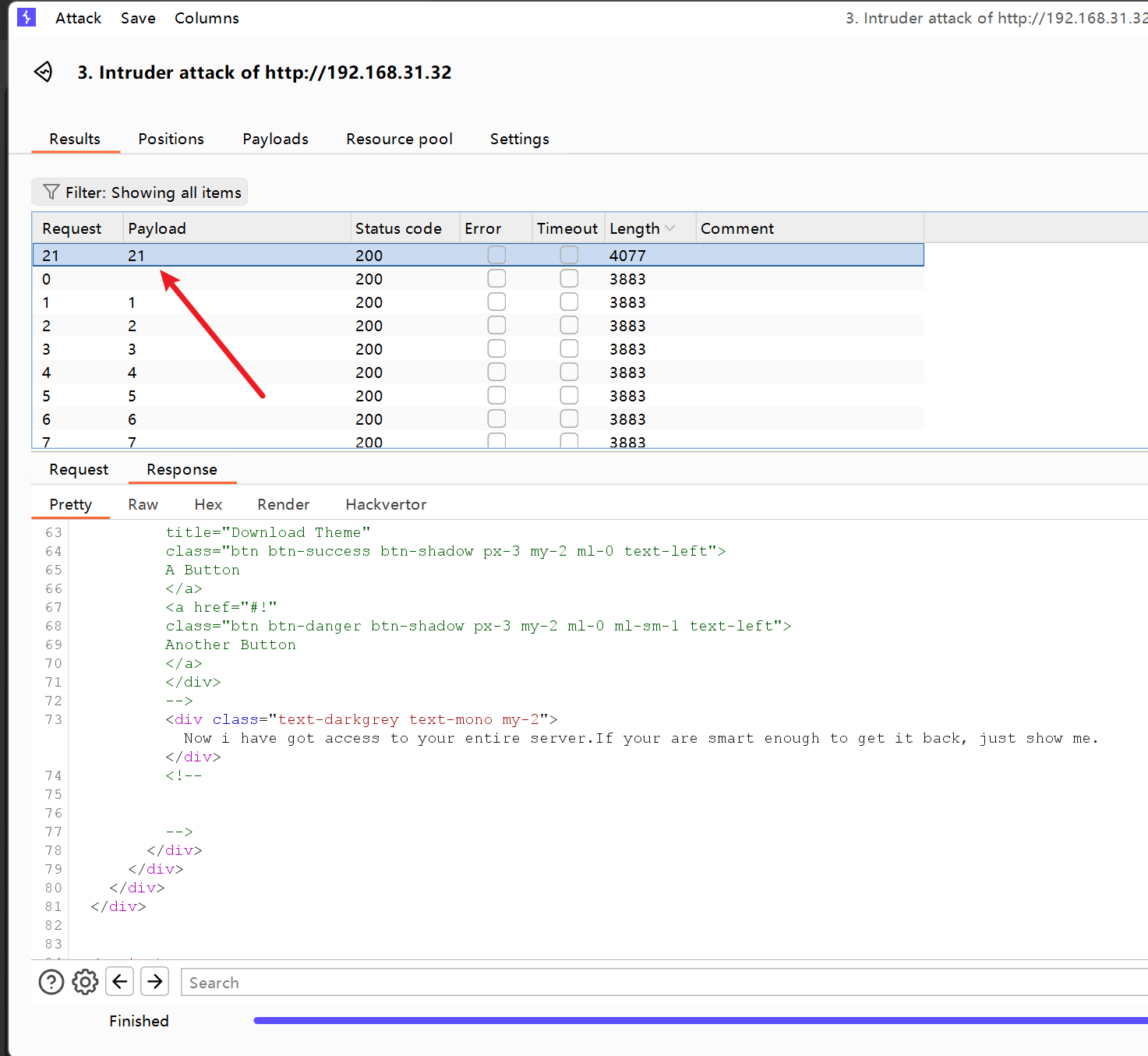Select result row with request 0
The width and height of the screenshot is (1148, 1056).
tap(478, 278)
